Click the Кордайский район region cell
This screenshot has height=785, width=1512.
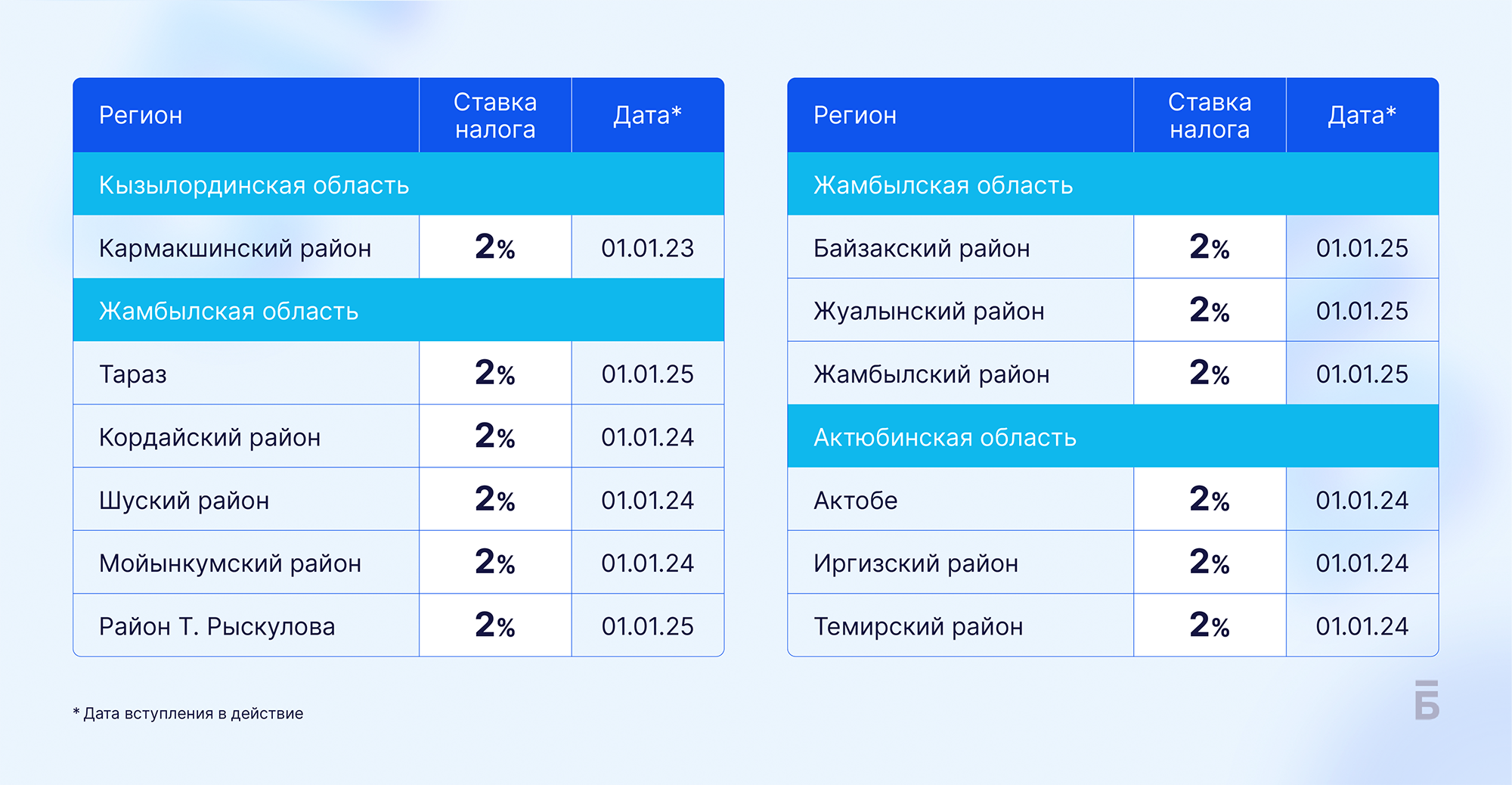pyautogui.click(x=246, y=436)
